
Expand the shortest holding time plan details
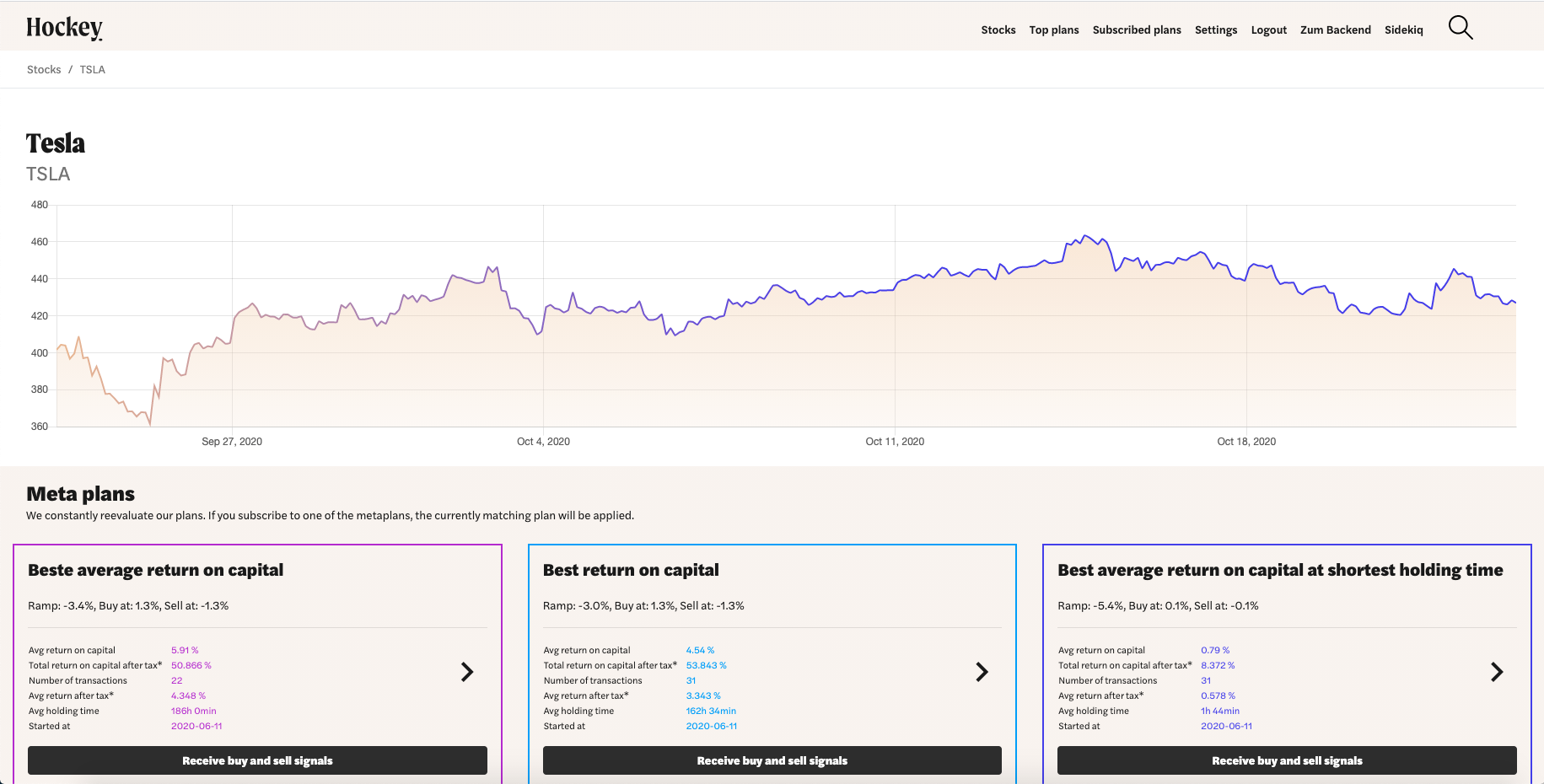1497,672
